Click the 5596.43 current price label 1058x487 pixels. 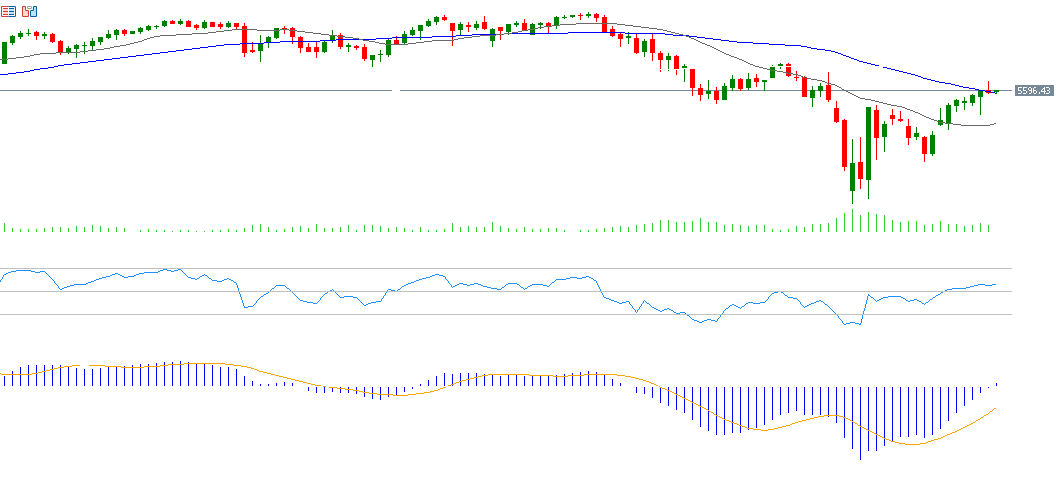pos(1033,91)
